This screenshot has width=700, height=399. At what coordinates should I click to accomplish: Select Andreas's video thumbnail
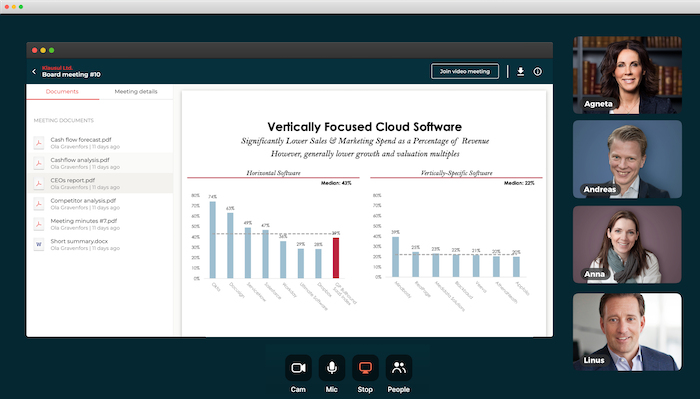tap(627, 159)
